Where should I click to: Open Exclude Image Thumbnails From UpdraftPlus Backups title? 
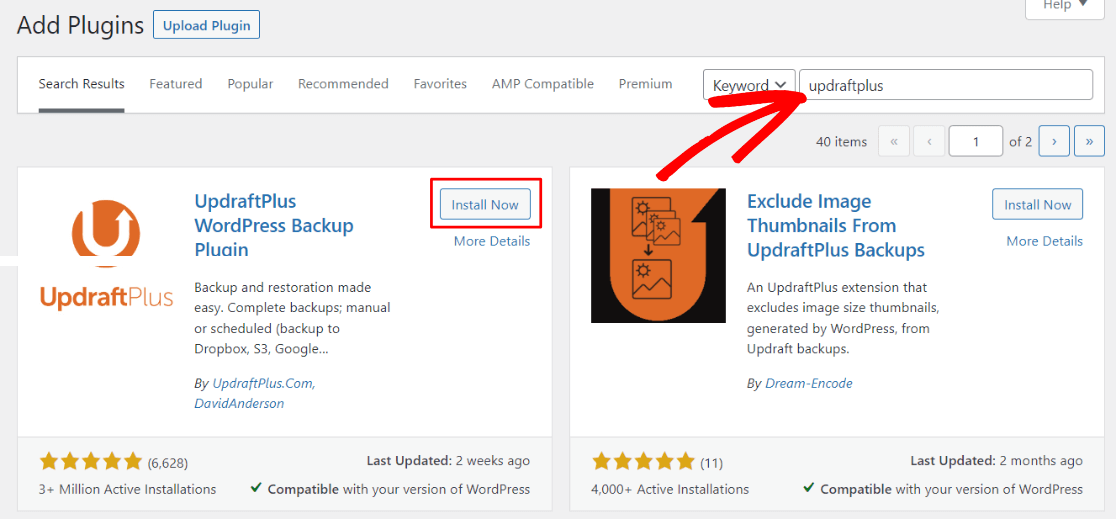coord(836,226)
